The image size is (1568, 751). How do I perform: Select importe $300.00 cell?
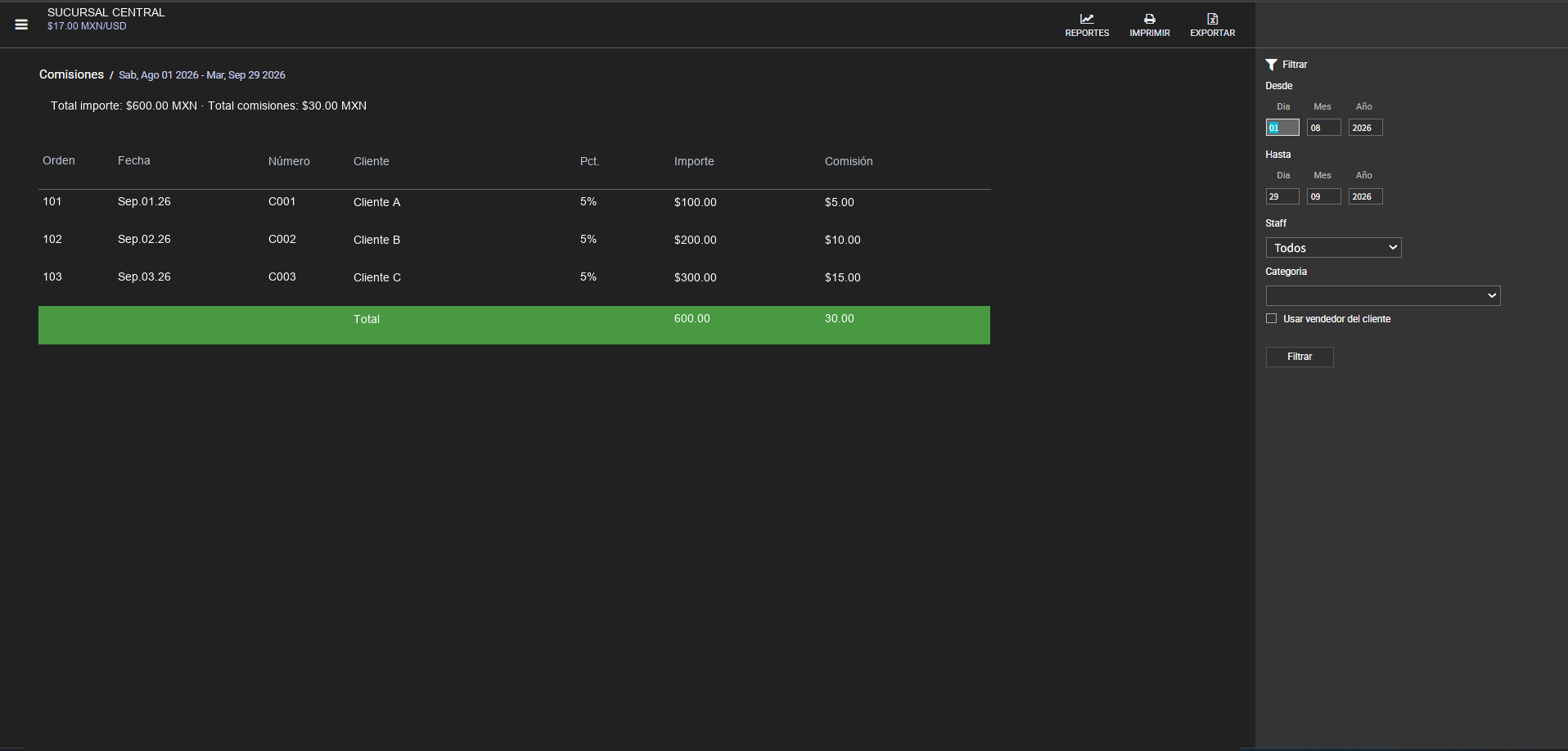[696, 277]
